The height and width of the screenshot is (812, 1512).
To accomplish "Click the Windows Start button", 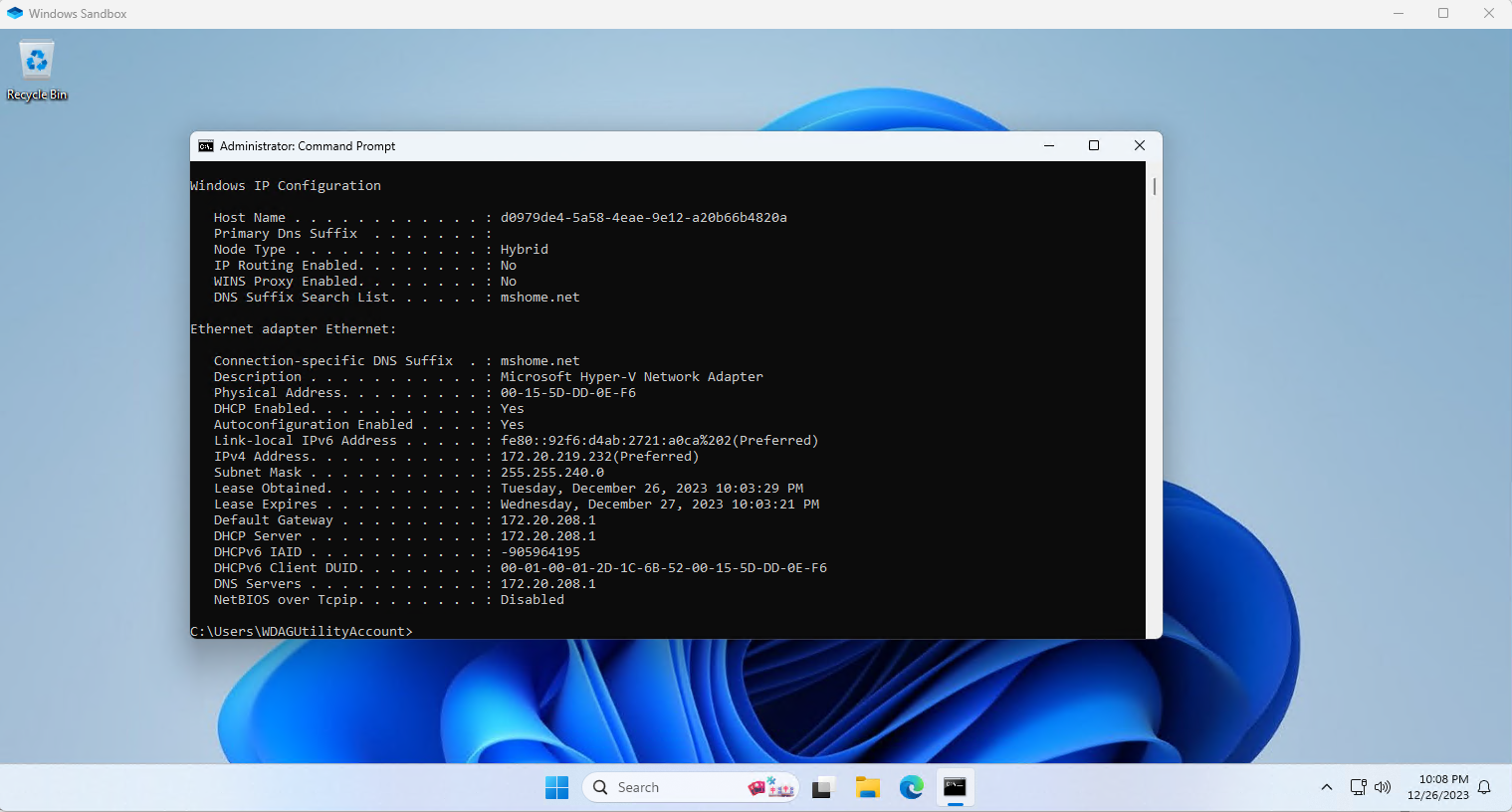I will point(556,787).
